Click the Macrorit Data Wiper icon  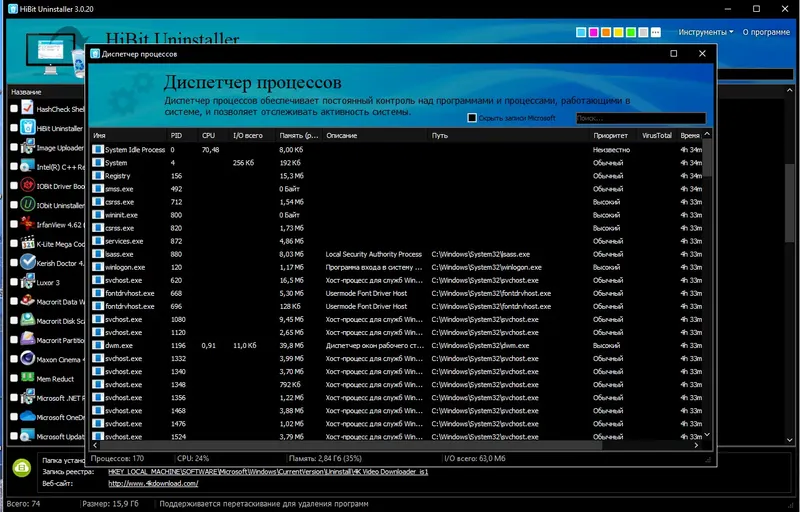click(x=28, y=301)
